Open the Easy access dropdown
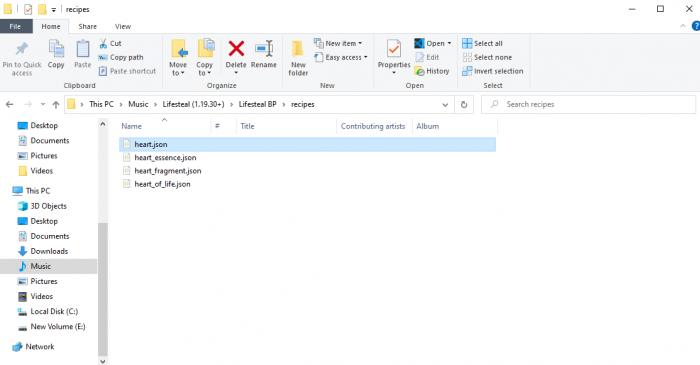700x365 pixels. pyautogui.click(x=341, y=57)
